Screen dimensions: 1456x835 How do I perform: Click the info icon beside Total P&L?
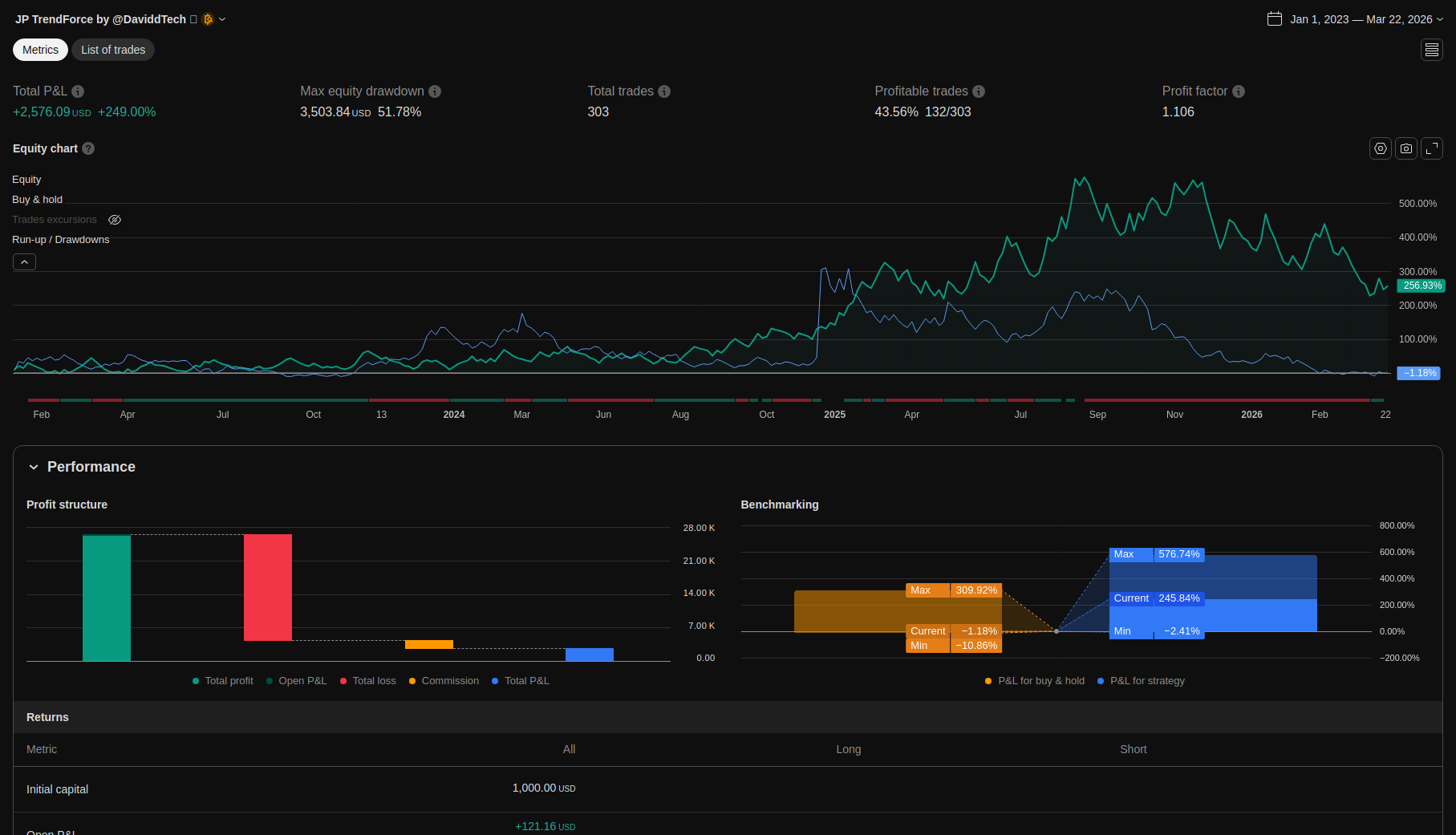coord(78,91)
